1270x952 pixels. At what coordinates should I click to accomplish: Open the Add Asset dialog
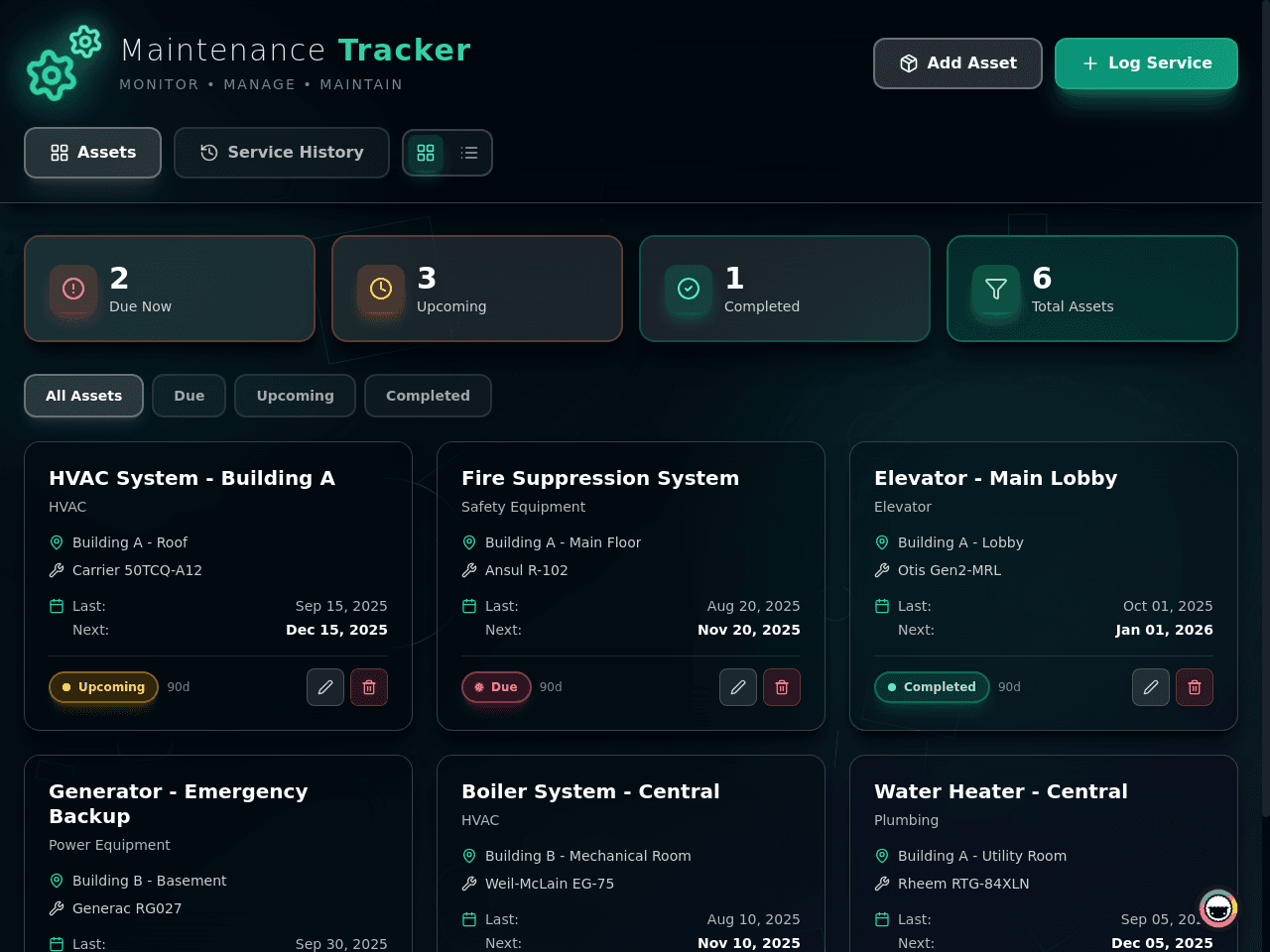957,63
